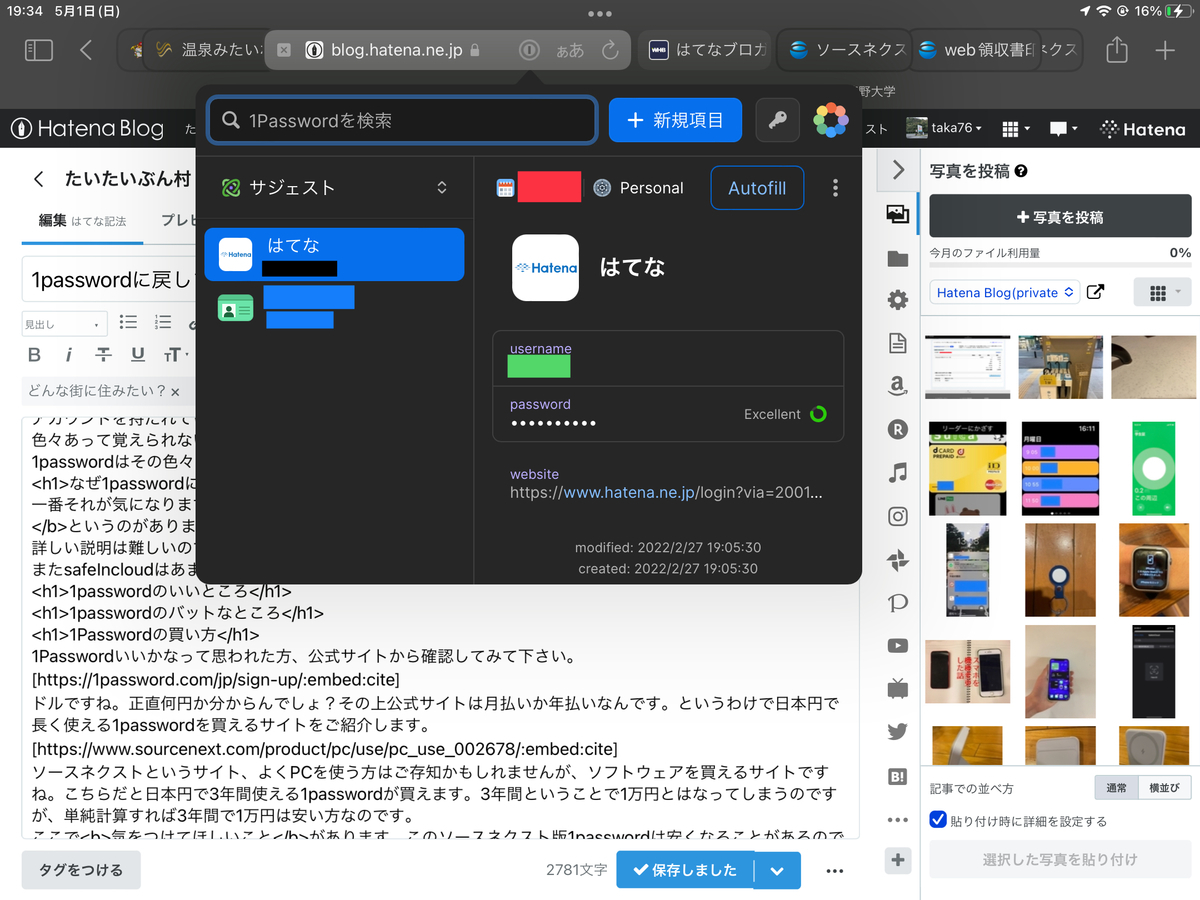
Task: Toggle 貼り付け時に詳細を設定する checkbox
Action: (938, 820)
